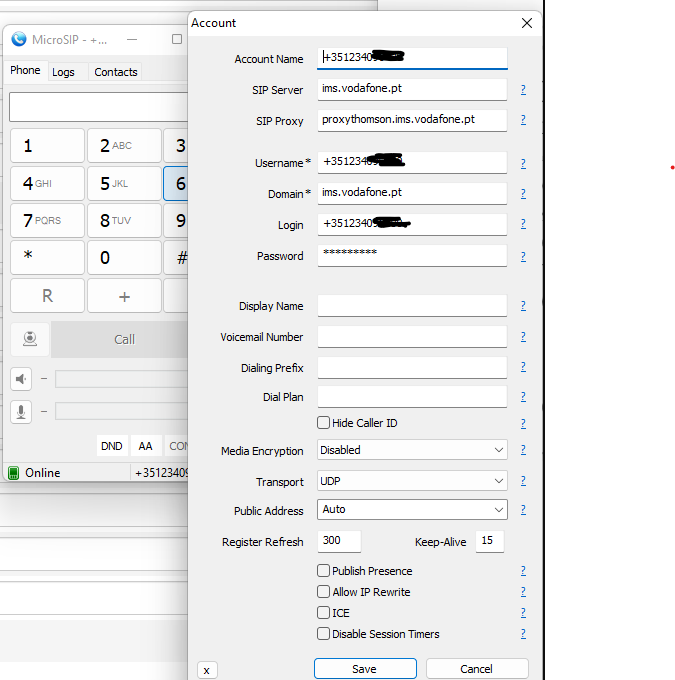Mute the speaker volume icon
The width and height of the screenshot is (675, 680).
[x=21, y=379]
